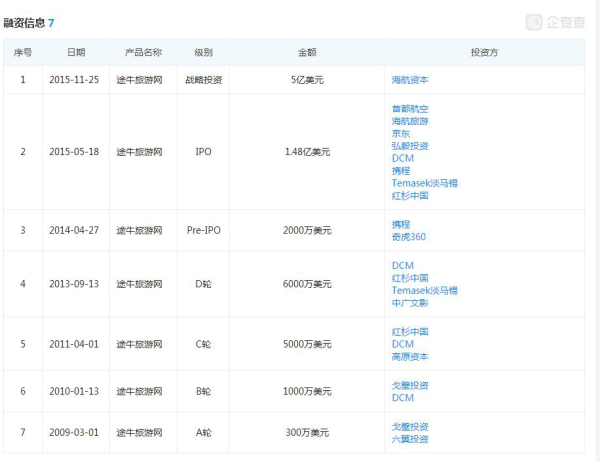Viewport: 600px width, 462px height.
Task: Click DCM link in B轮 row
Action: [x=403, y=398]
